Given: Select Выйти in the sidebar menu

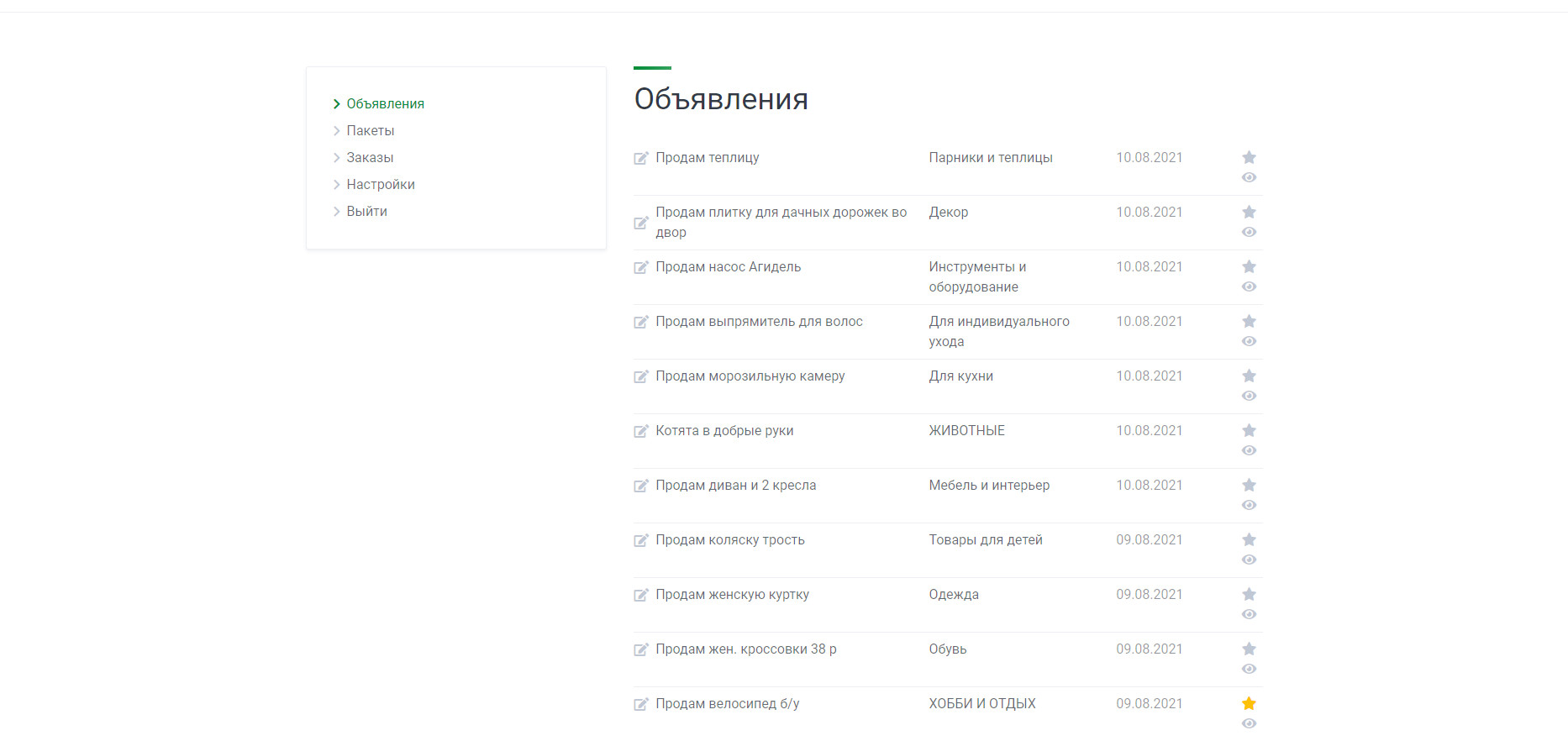Looking at the screenshot, I should pyautogui.click(x=366, y=212).
